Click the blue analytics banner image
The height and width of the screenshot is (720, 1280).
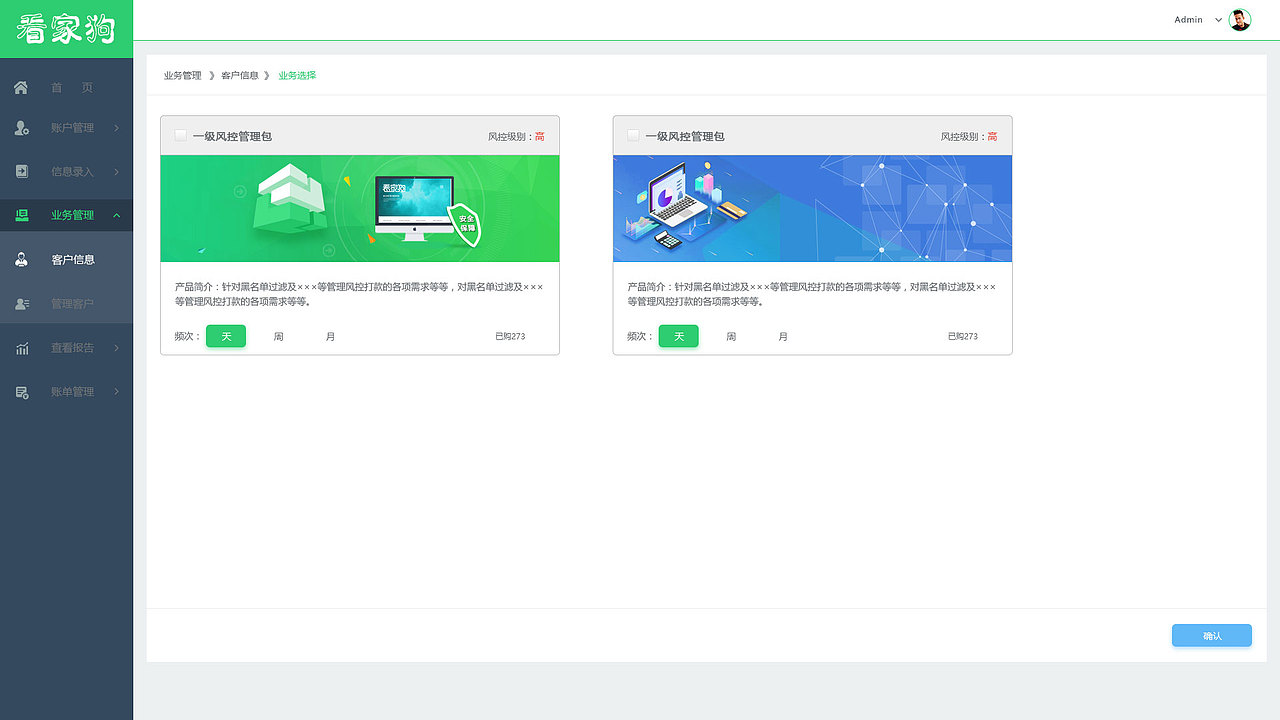coord(813,208)
